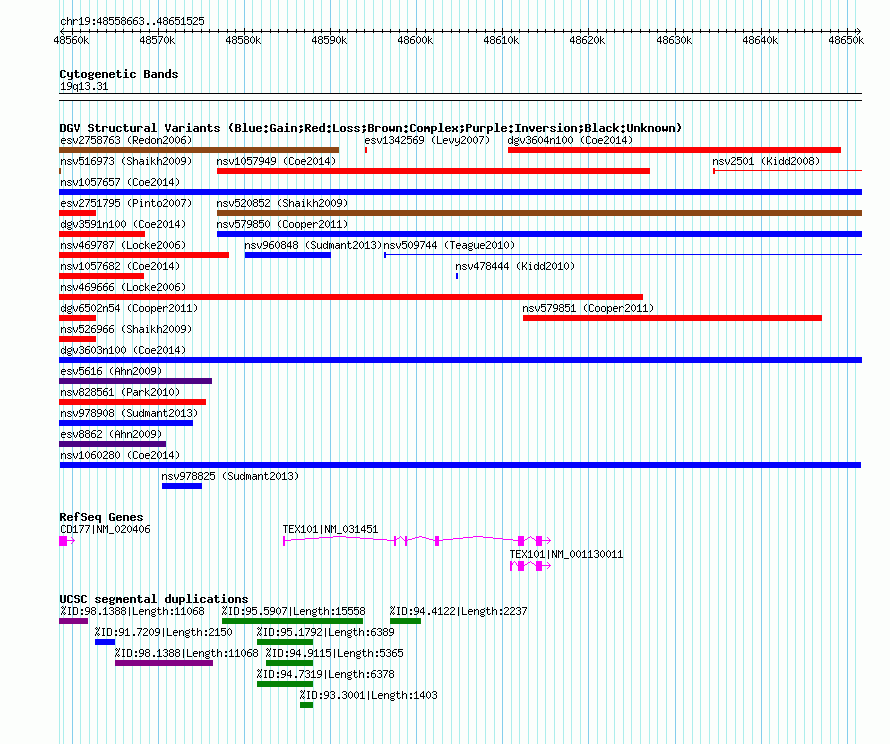The width and height of the screenshot is (890, 744).
Task: Open the UCSC segmental duplications track title
Action: [x=154, y=599]
